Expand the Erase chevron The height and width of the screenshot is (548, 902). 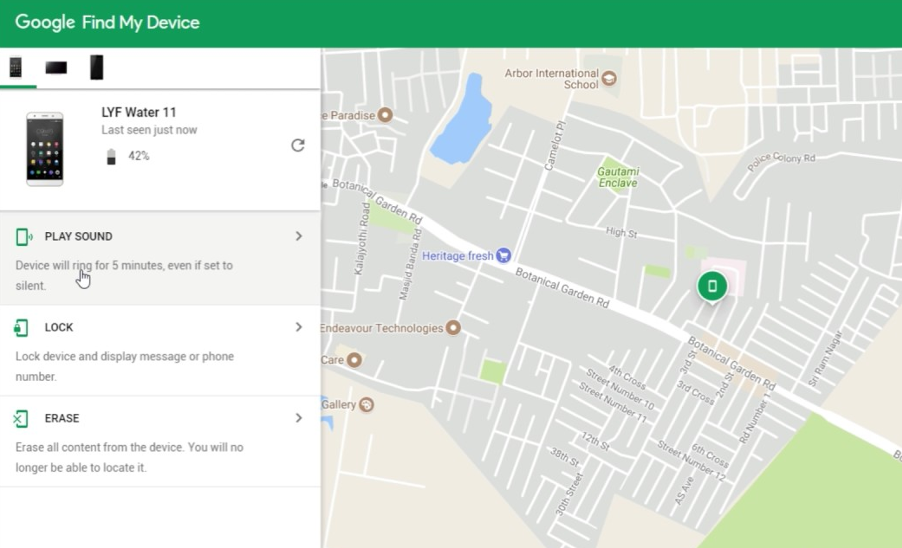[x=299, y=418]
